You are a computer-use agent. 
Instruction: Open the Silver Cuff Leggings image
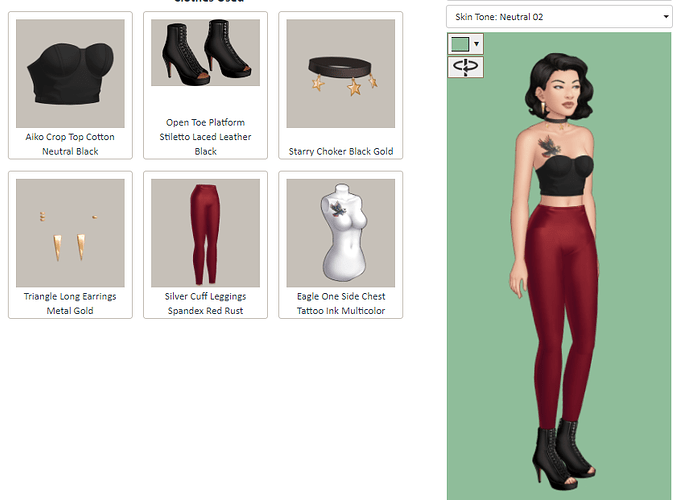(206, 233)
